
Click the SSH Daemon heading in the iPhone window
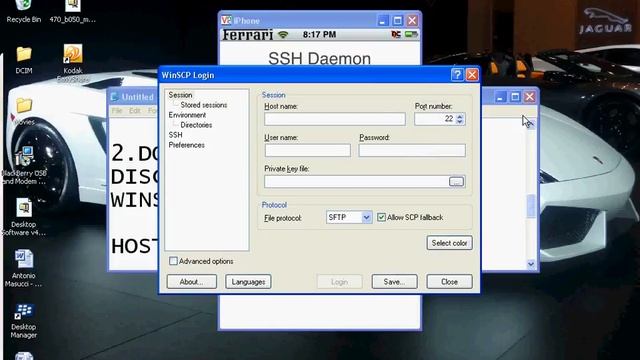click(320, 58)
